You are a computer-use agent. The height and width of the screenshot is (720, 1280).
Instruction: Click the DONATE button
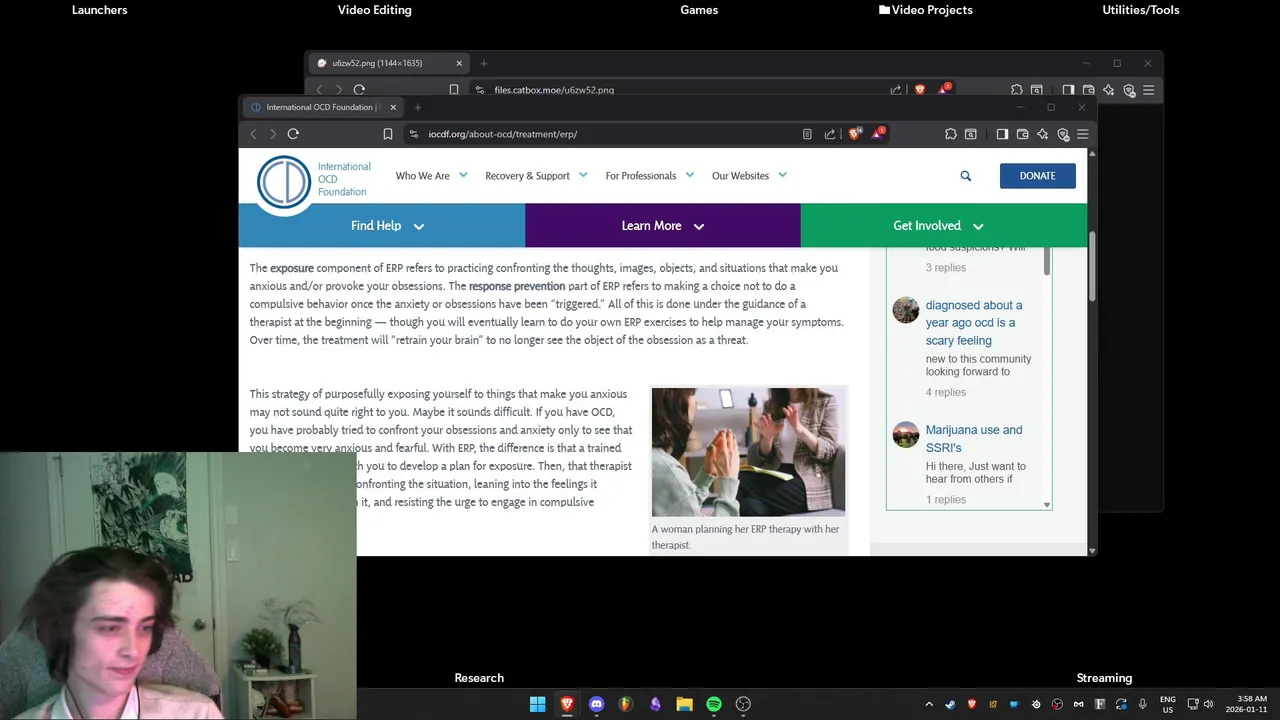pos(1037,176)
